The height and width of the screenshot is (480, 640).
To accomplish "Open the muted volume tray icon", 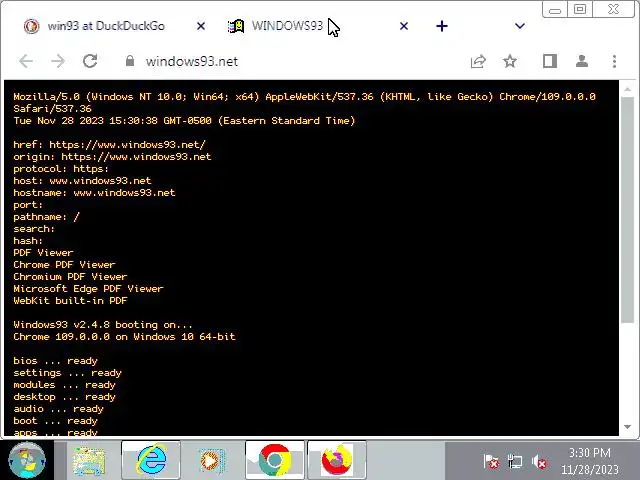I will pos(539,462).
